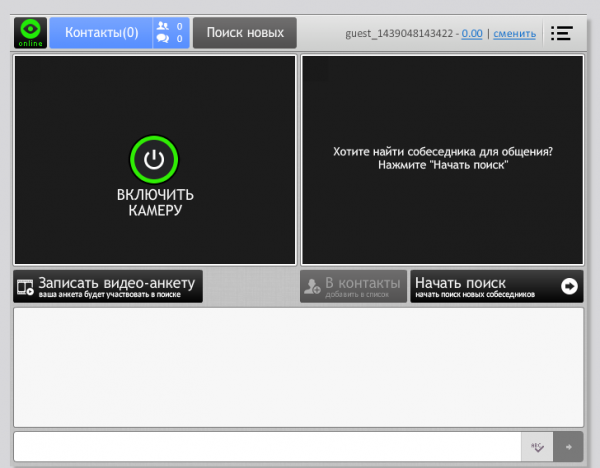Click the 0.00 balance link

tap(472, 34)
